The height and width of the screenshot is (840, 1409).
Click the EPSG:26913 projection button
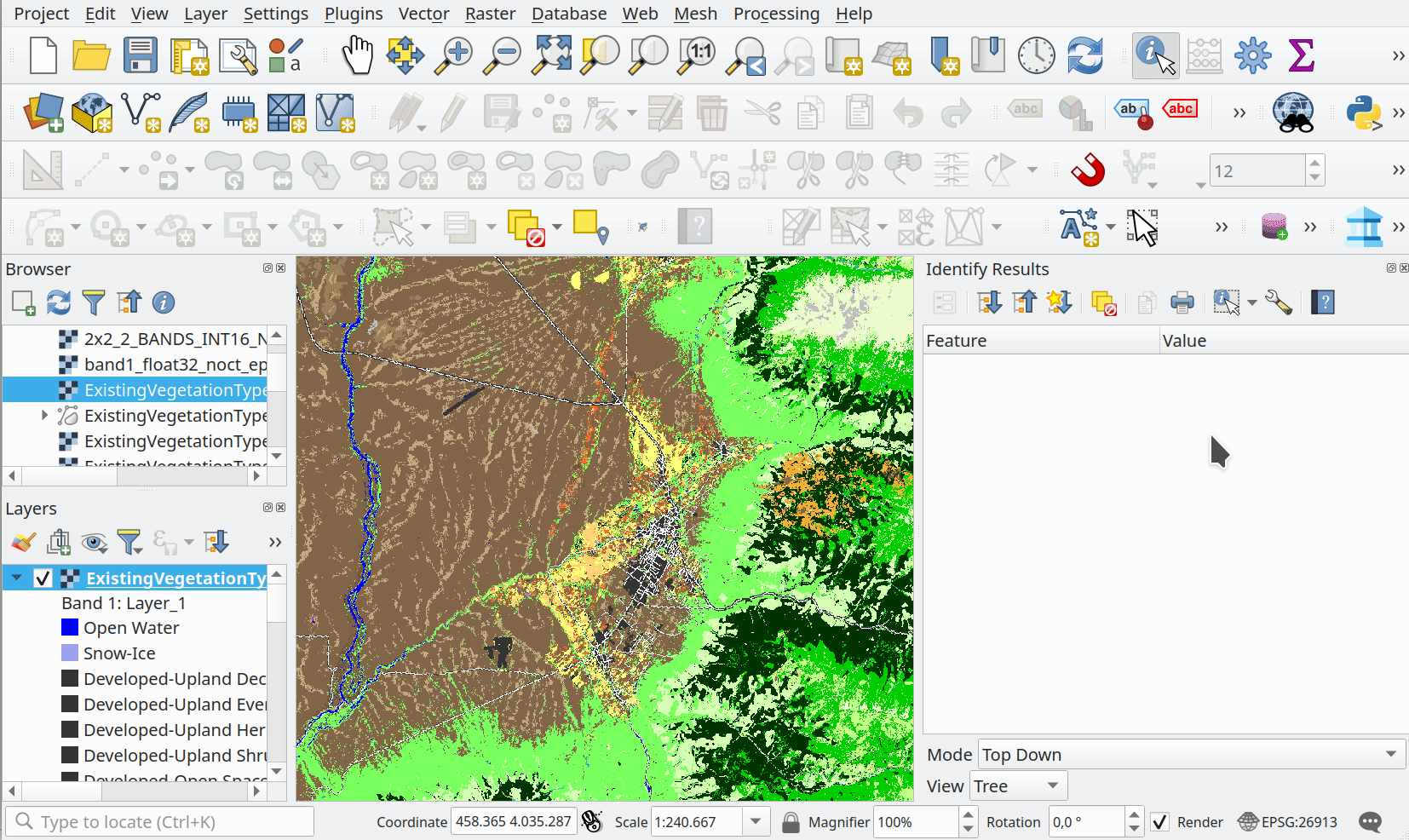(1287, 821)
